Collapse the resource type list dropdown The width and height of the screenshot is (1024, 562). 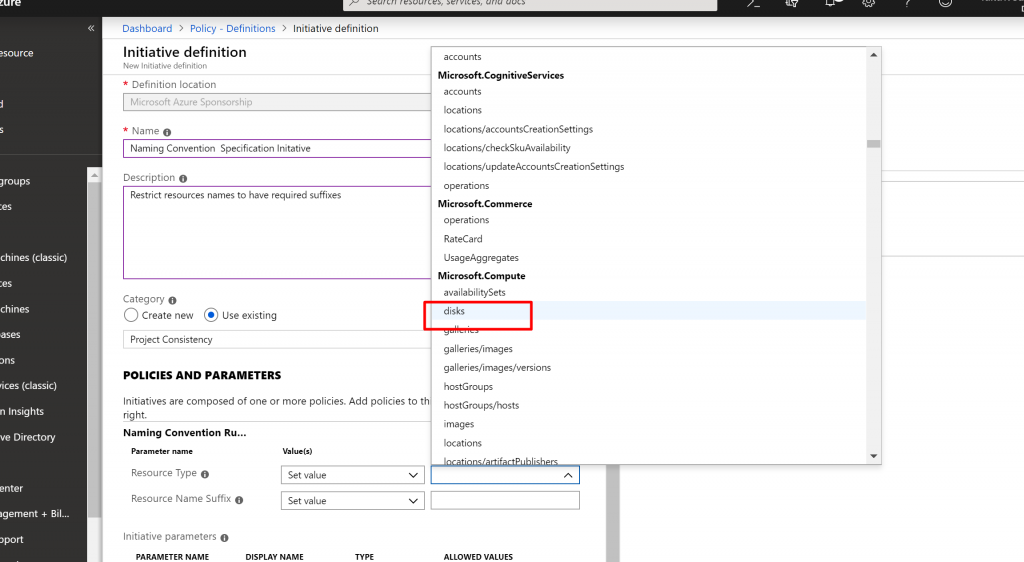click(x=568, y=475)
